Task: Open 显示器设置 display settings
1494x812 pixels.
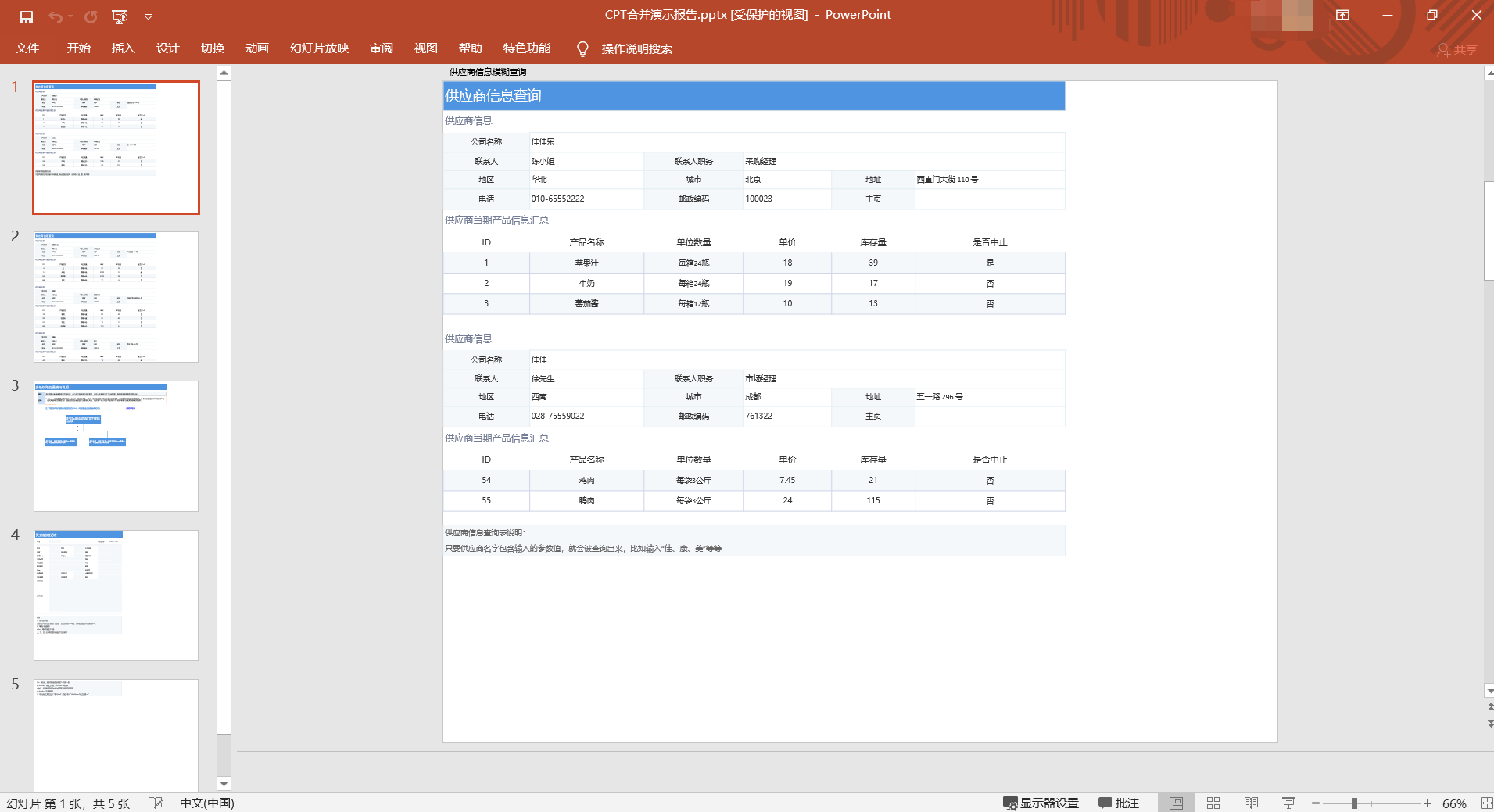Action: tap(1041, 803)
